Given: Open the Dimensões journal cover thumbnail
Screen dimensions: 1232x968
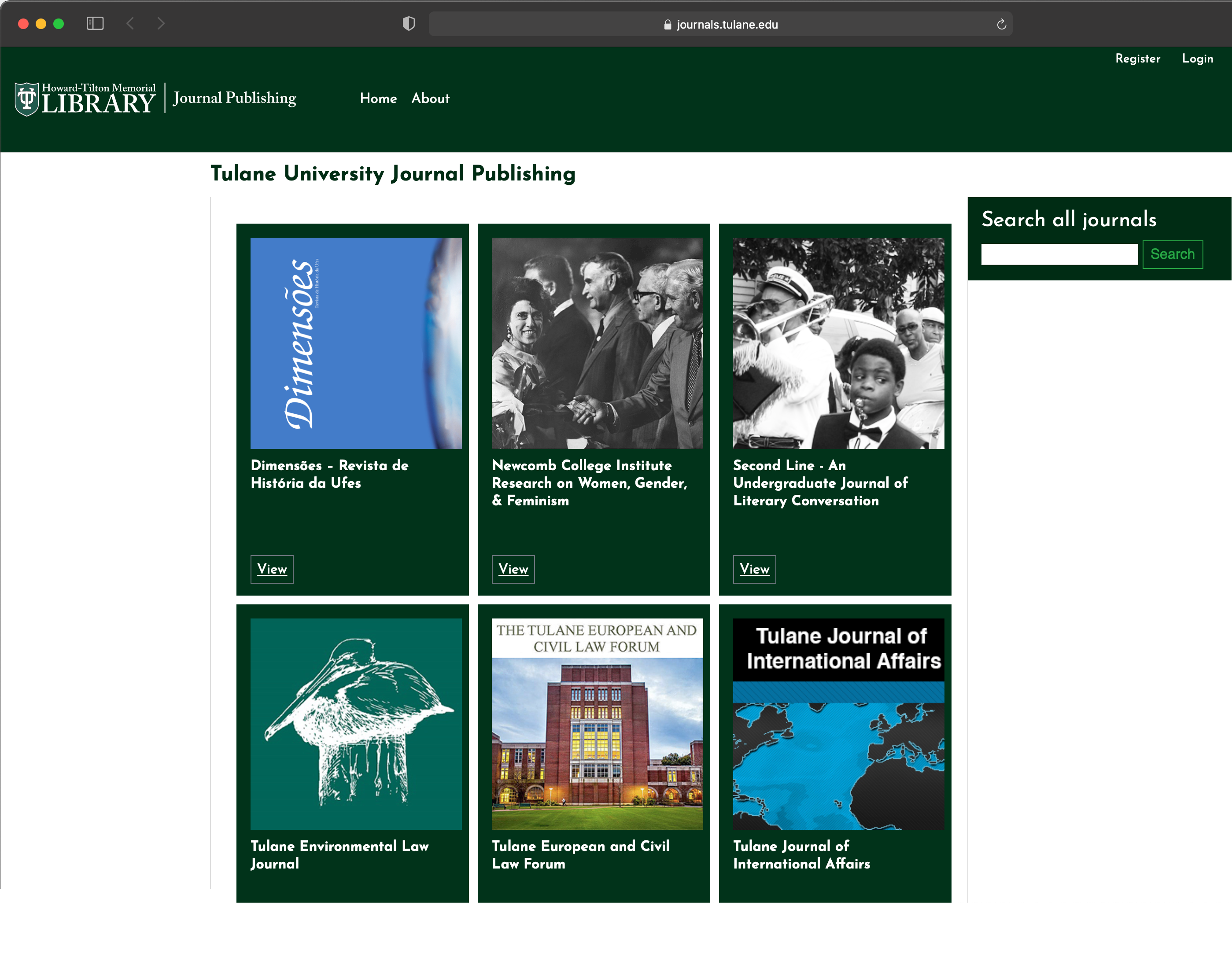Looking at the screenshot, I should [356, 343].
